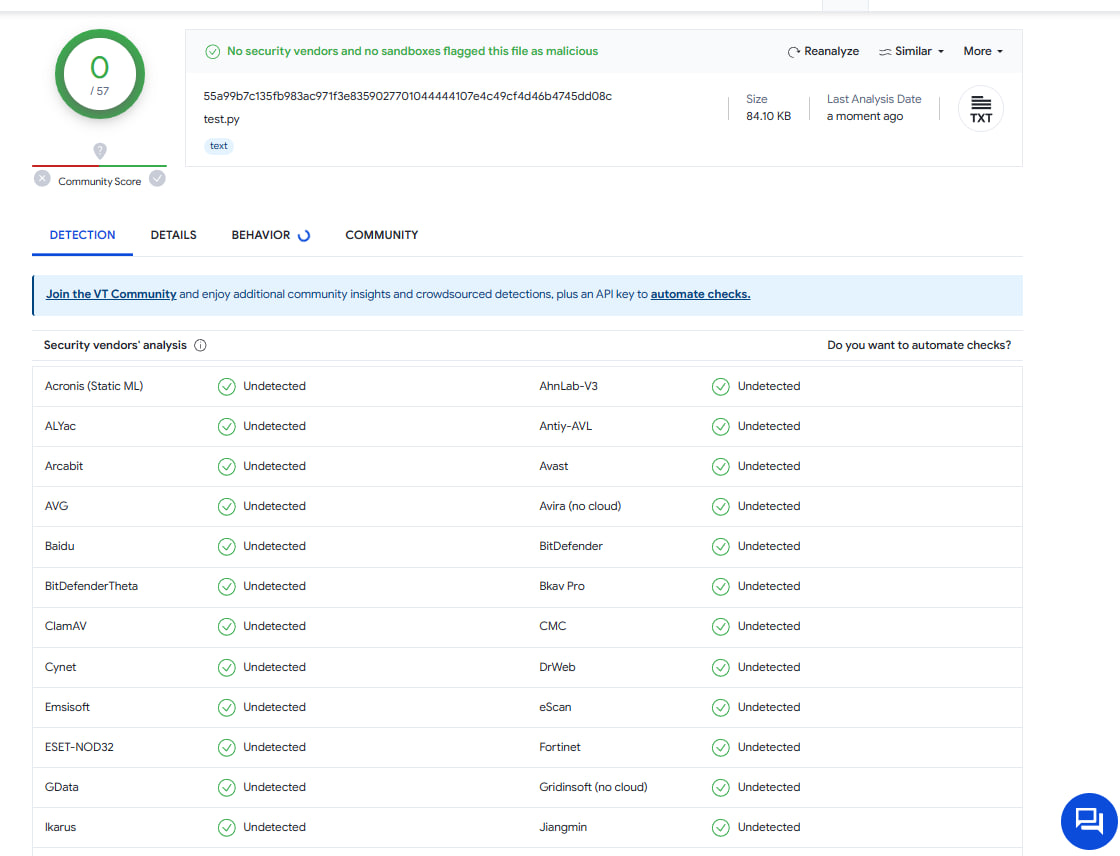Click the Bkav Pro undetected check icon
Image resolution: width=1120 pixels, height=856 pixels.
[721, 587]
